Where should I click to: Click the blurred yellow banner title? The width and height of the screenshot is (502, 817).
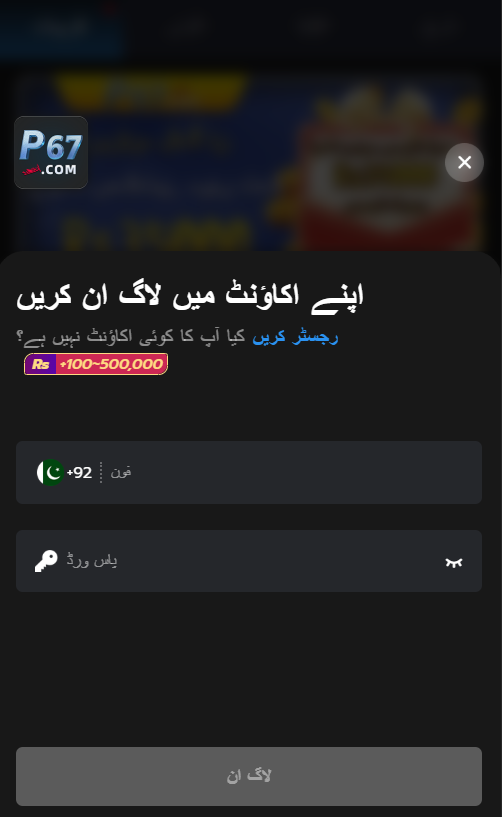click(151, 90)
